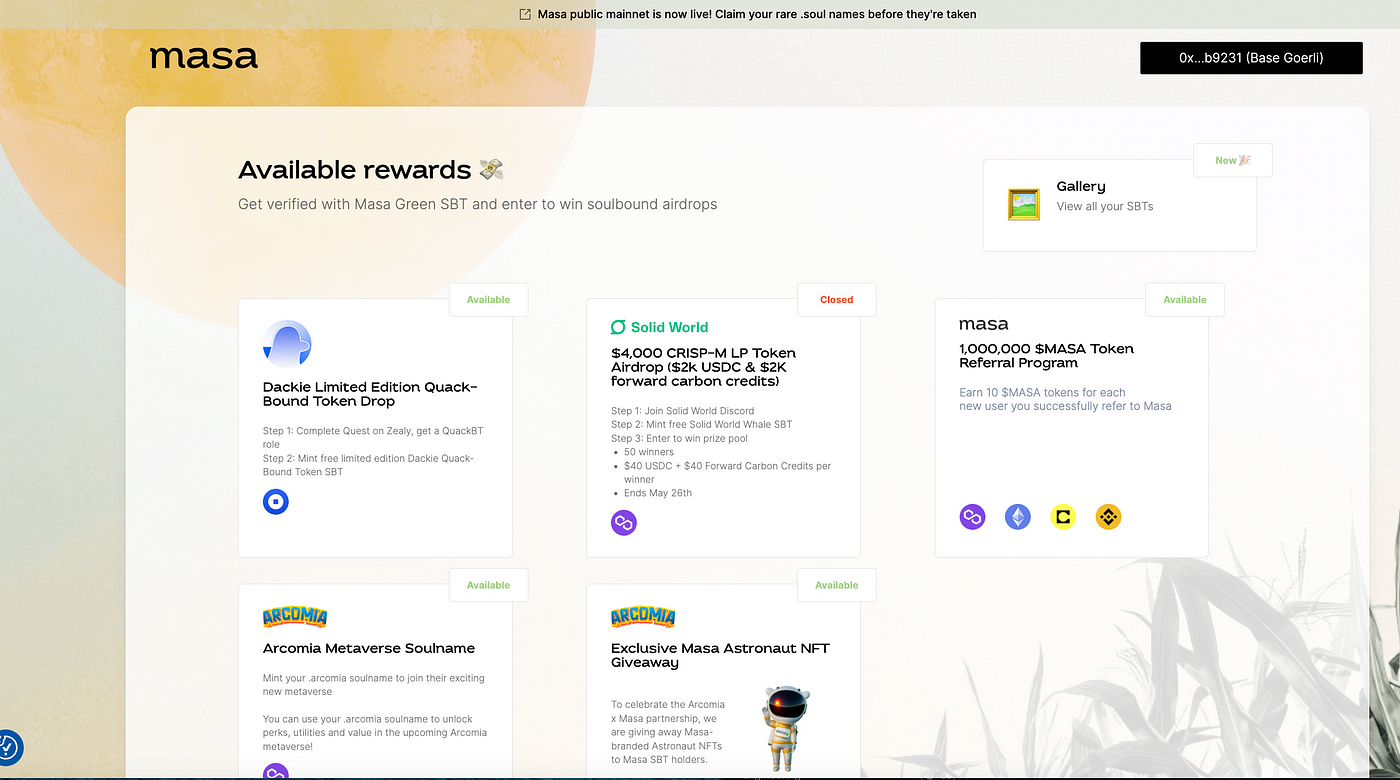
Task: Click the Available badge on the Dackie card
Action: [x=488, y=300]
